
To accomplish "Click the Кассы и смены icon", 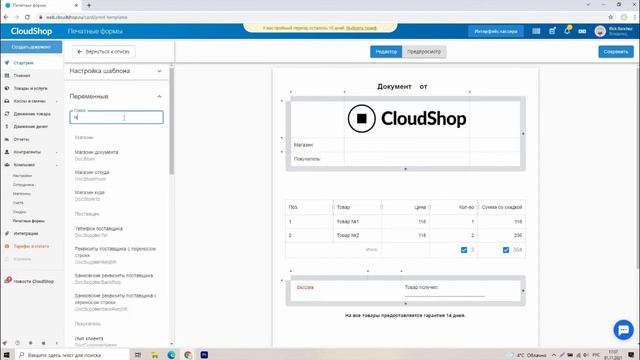I will tap(7, 101).
